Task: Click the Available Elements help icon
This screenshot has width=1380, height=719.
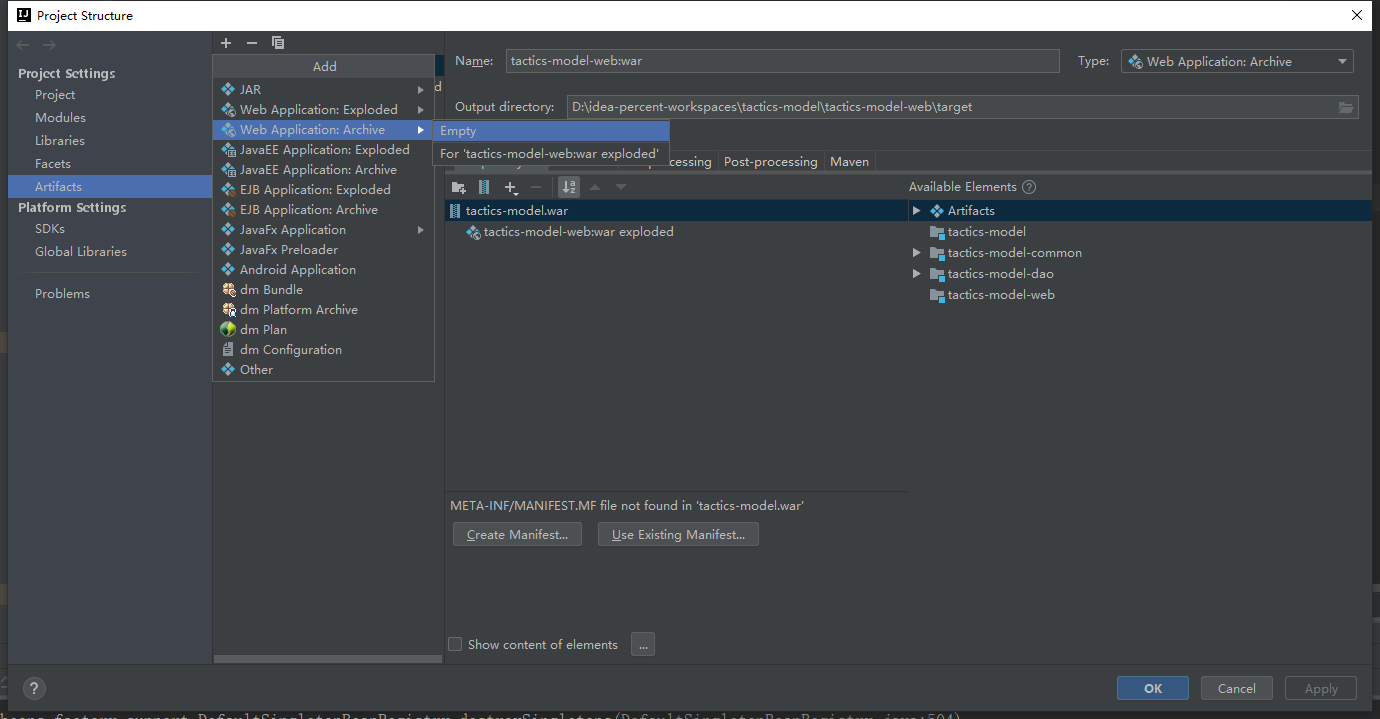Action: point(1029,187)
